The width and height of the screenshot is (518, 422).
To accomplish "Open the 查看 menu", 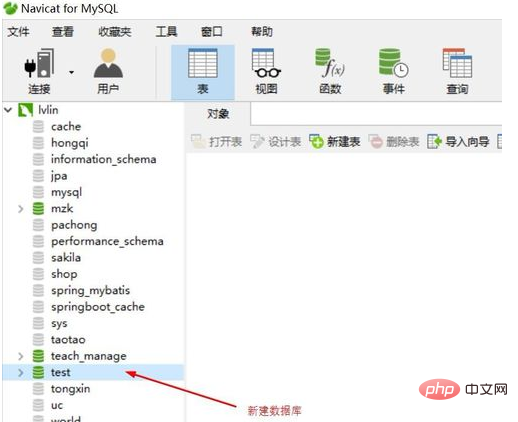I will (63, 32).
